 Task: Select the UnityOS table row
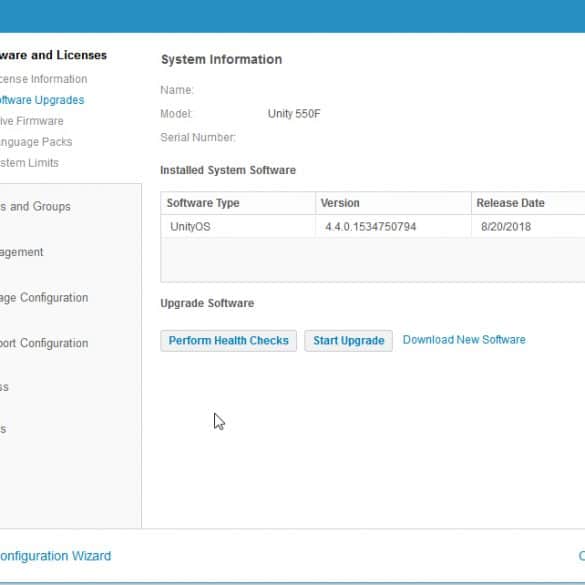point(373,226)
